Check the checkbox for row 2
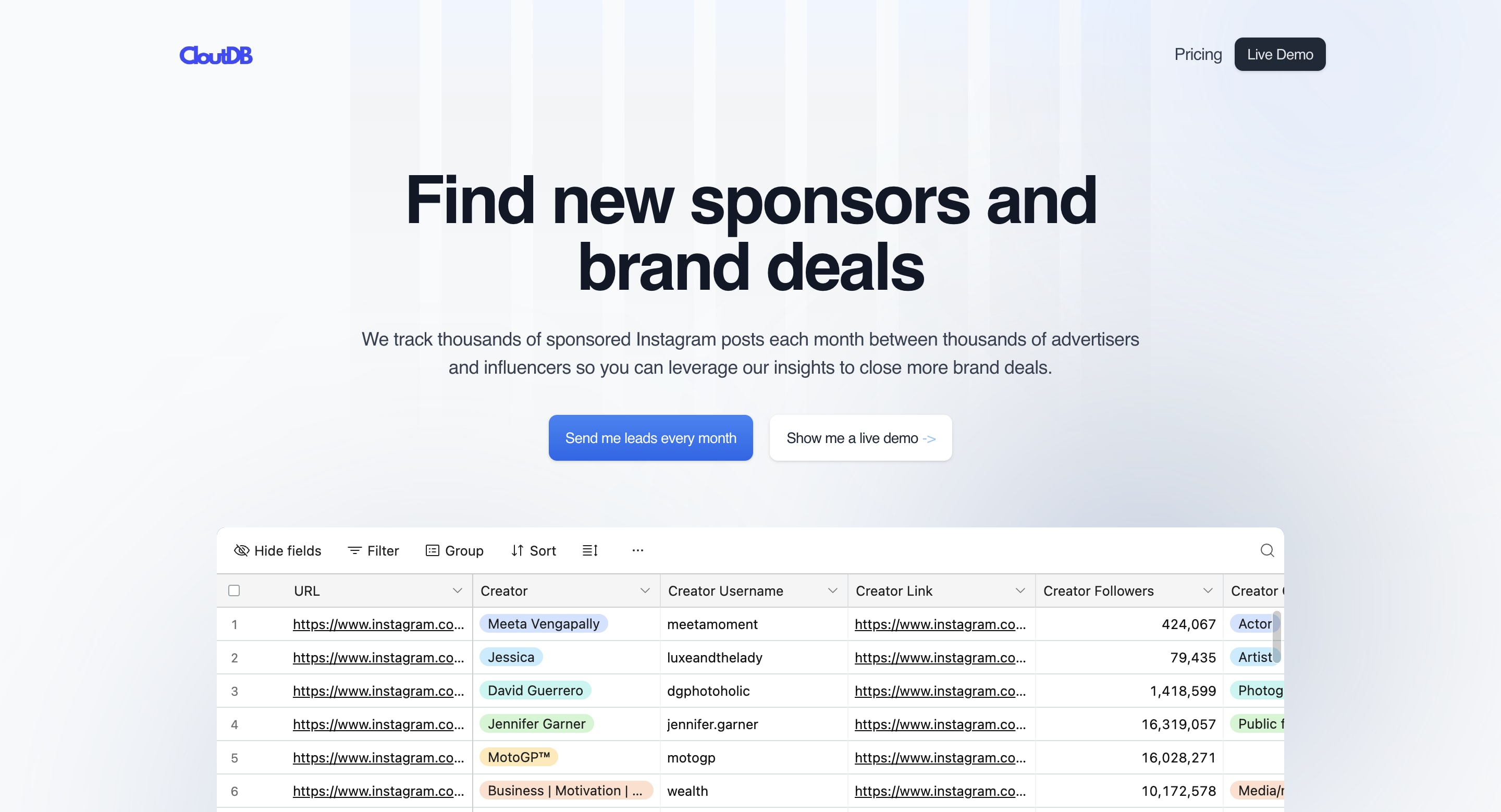Image resolution: width=1501 pixels, height=812 pixels. pyautogui.click(x=234, y=657)
